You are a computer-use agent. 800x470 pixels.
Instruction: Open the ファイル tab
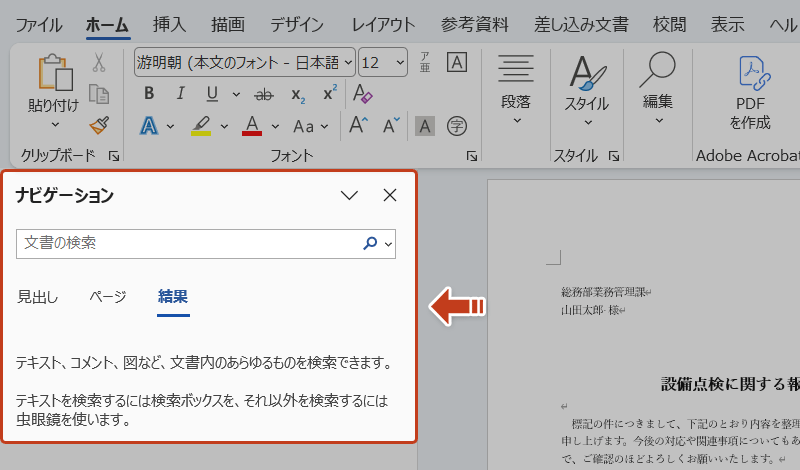pyautogui.click(x=39, y=24)
